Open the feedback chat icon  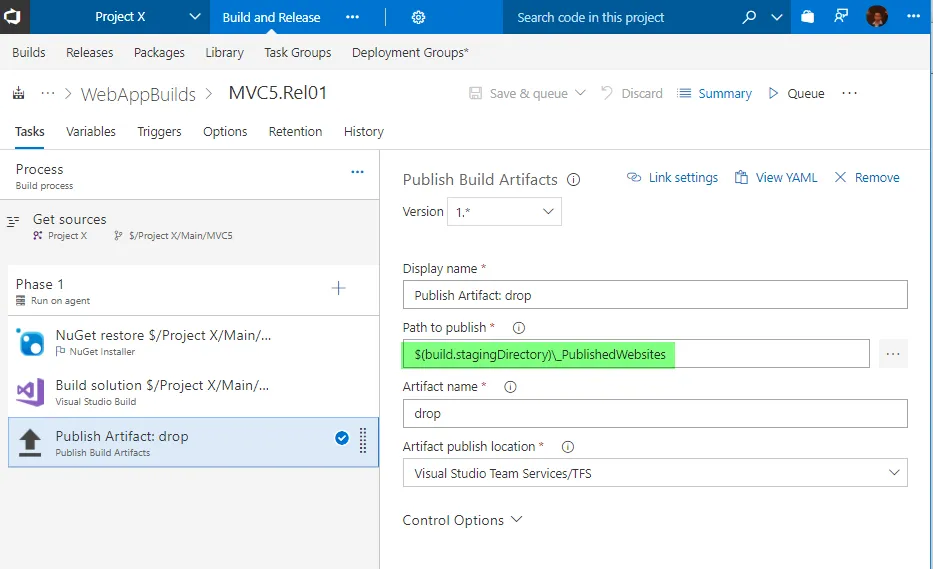tap(841, 17)
